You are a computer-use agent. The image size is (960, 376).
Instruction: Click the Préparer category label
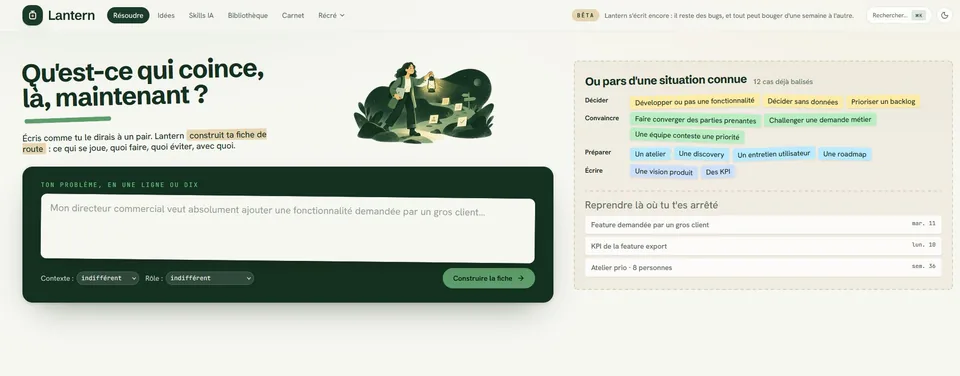(598, 152)
